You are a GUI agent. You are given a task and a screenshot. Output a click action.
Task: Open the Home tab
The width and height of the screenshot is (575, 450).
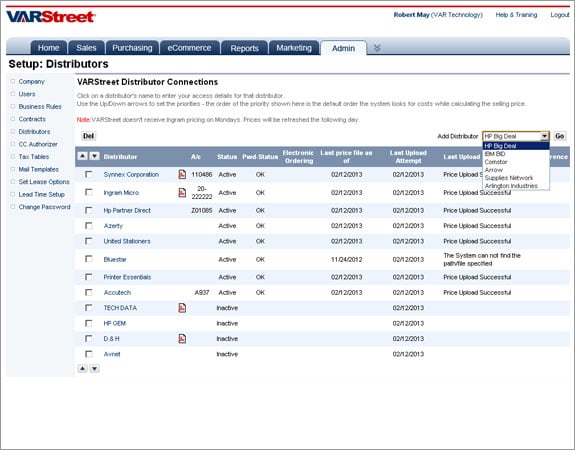pyautogui.click(x=48, y=48)
